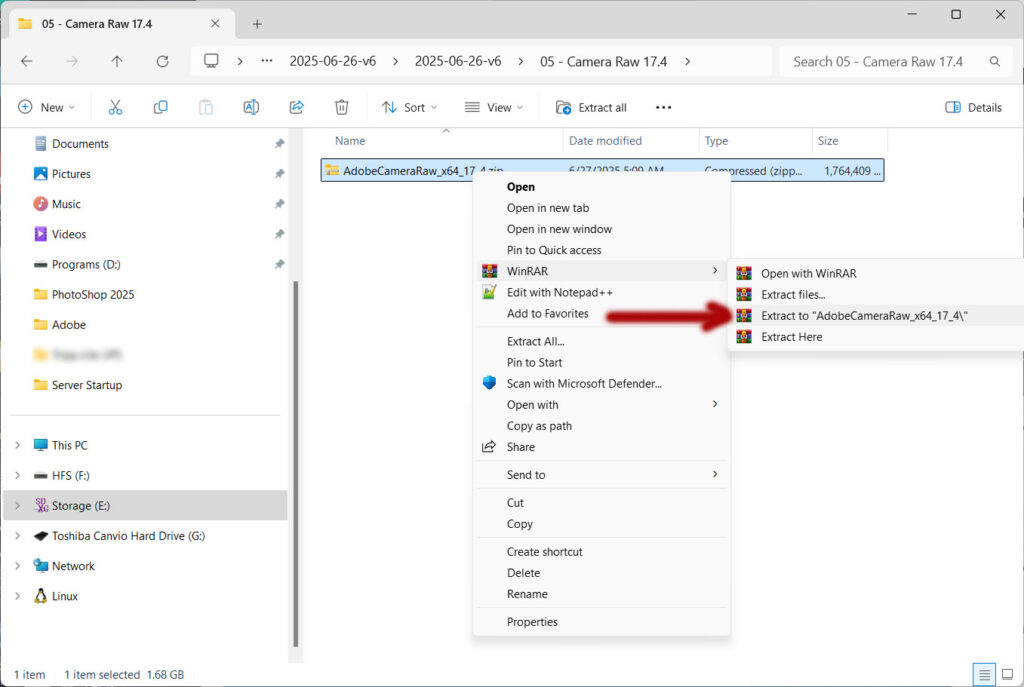Viewport: 1024px width, 687px height.
Task: Expand the Storage (E:) drive node
Action: point(18,505)
